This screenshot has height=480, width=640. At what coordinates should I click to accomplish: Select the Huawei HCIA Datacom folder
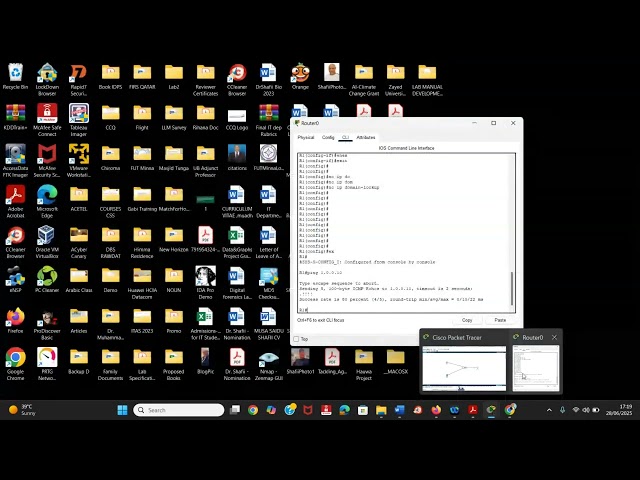click(x=142, y=283)
